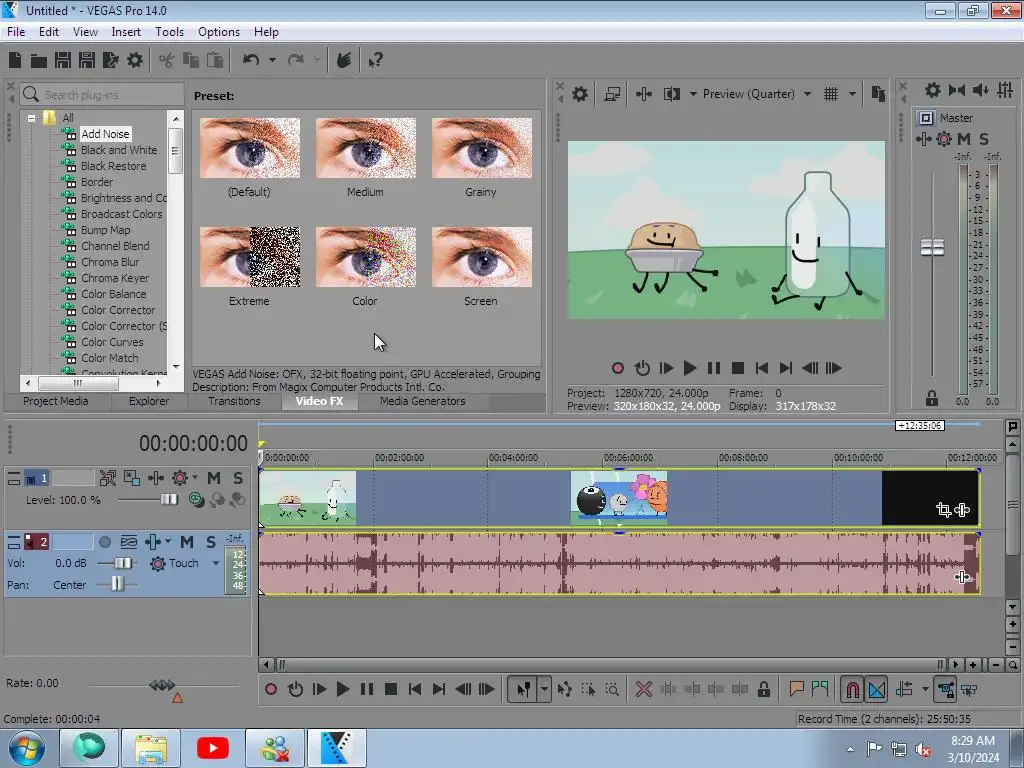1024x768 pixels.
Task: Click the Project Properties gear in main toolbar
Action: [x=135, y=60]
